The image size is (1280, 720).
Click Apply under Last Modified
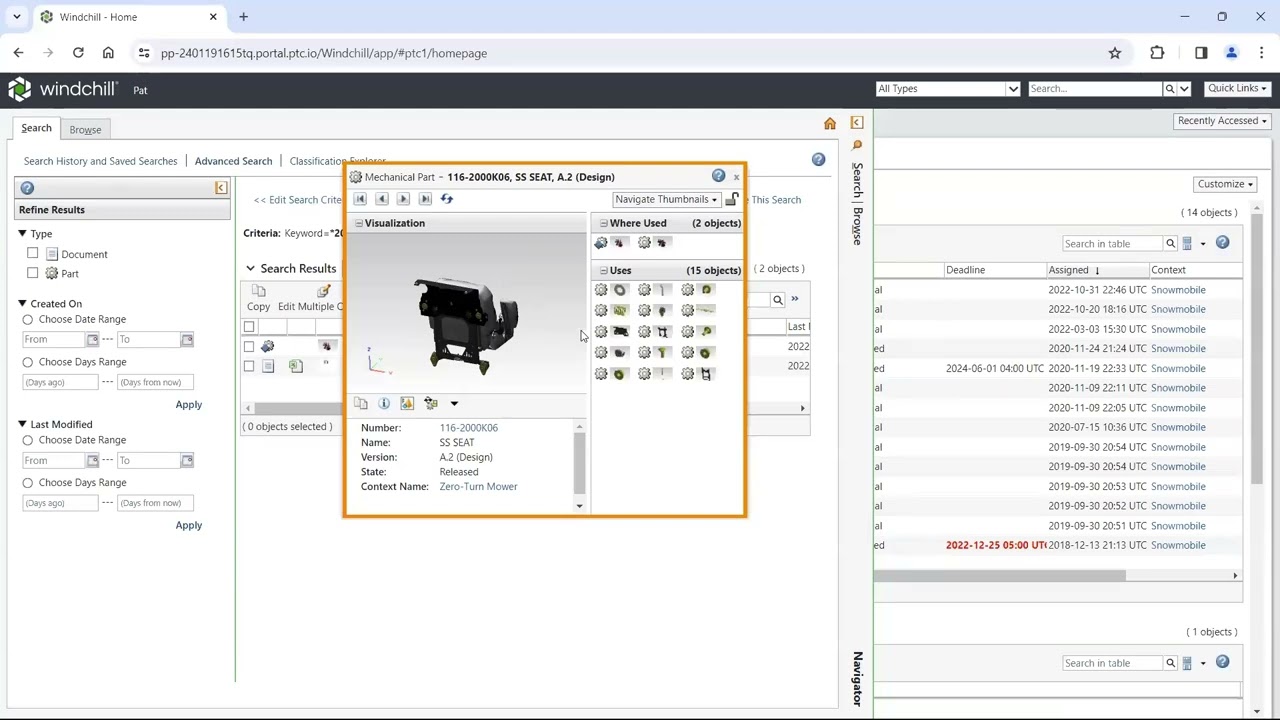click(x=188, y=525)
